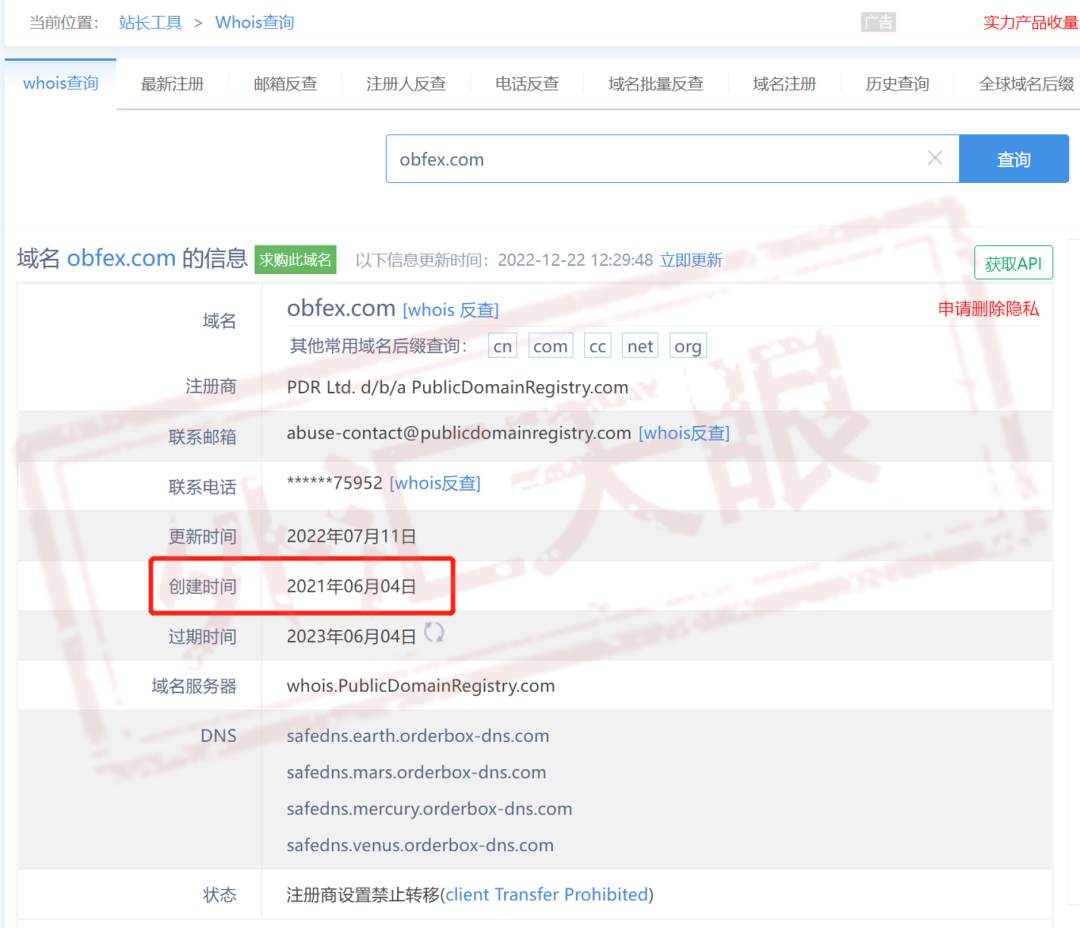Click the safedns.earth.orderbox-dns.com DNS entry

418,736
